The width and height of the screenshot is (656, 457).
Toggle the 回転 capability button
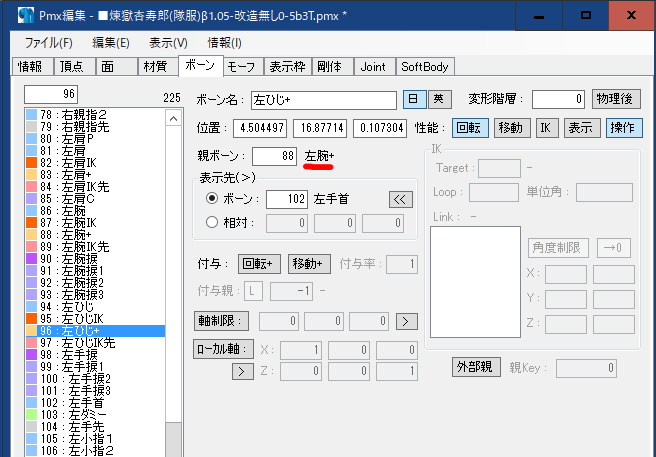tap(470, 128)
